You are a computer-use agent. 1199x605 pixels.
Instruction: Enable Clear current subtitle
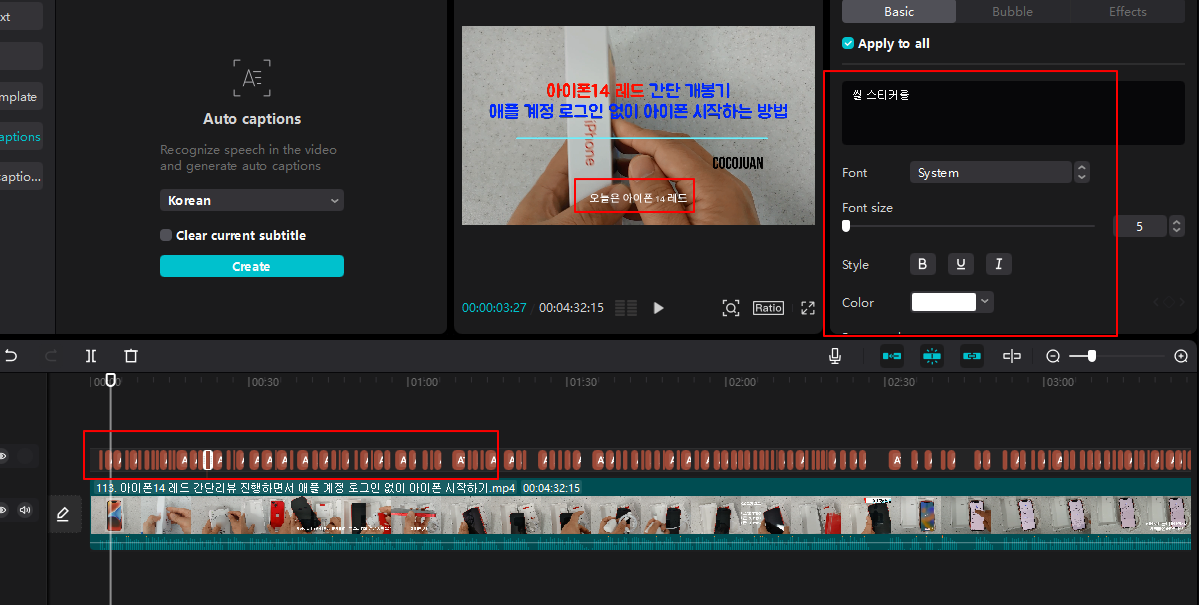click(166, 235)
